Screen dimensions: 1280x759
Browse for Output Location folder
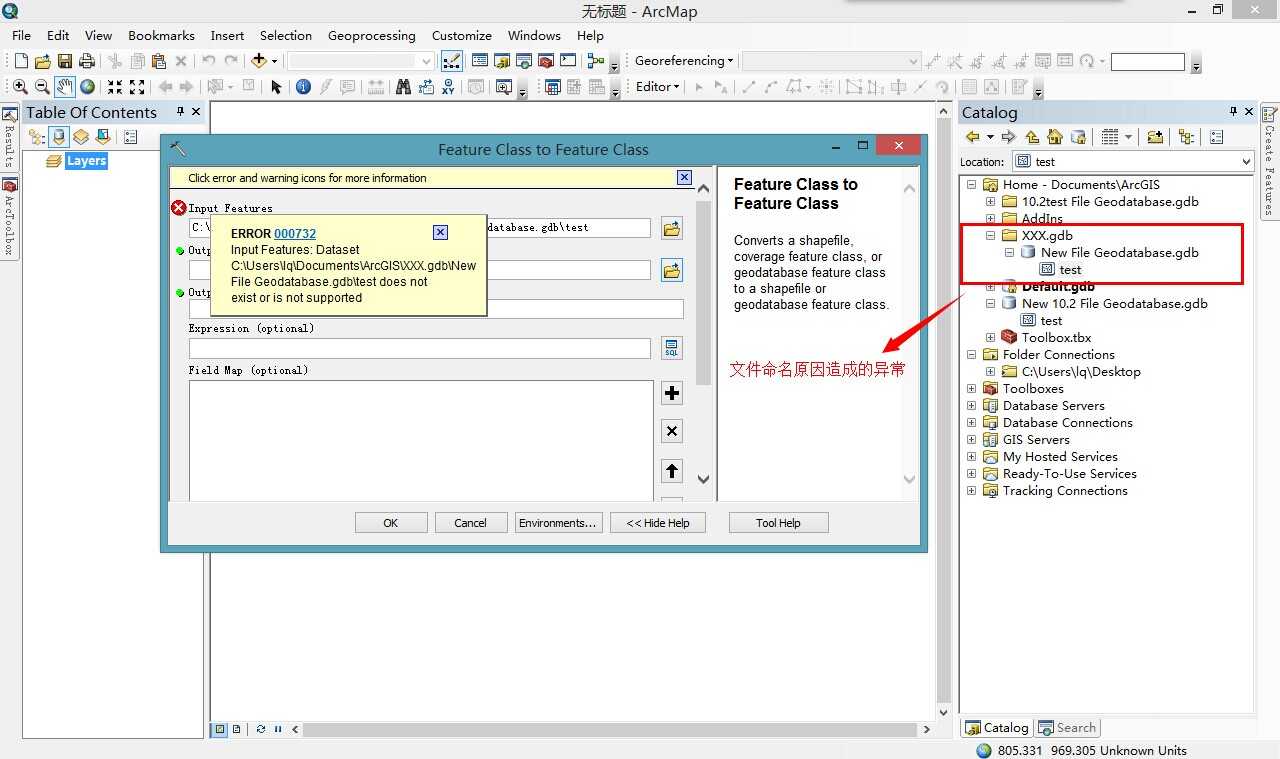click(x=672, y=270)
